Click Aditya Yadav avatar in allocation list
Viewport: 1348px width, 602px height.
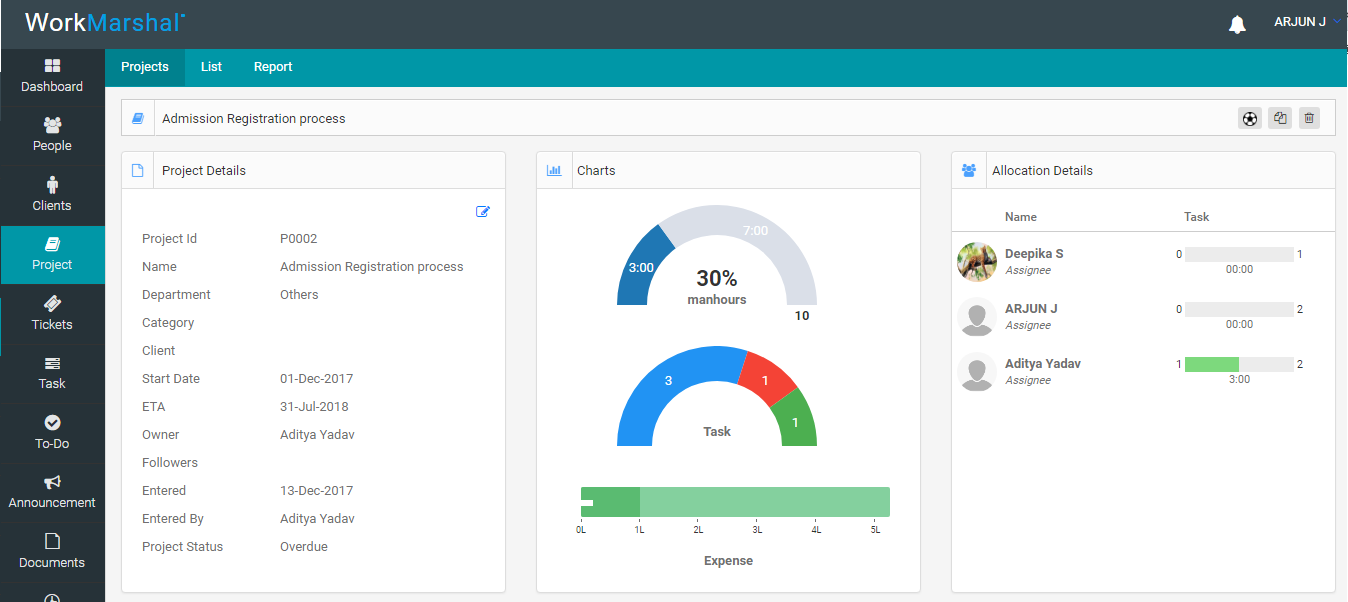(x=977, y=372)
